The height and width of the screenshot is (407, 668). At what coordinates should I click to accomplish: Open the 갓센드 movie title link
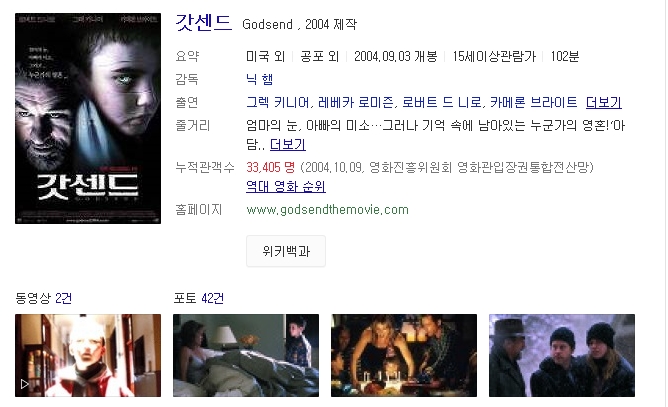point(204,23)
